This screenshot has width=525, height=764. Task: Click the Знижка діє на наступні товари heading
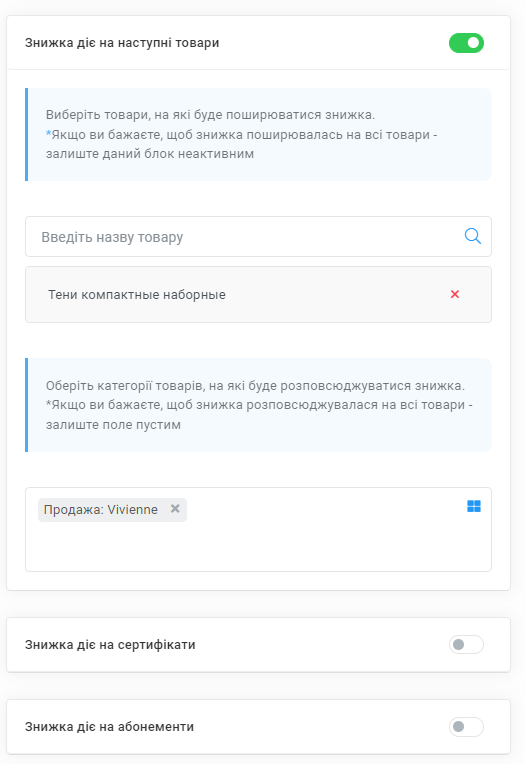point(122,43)
